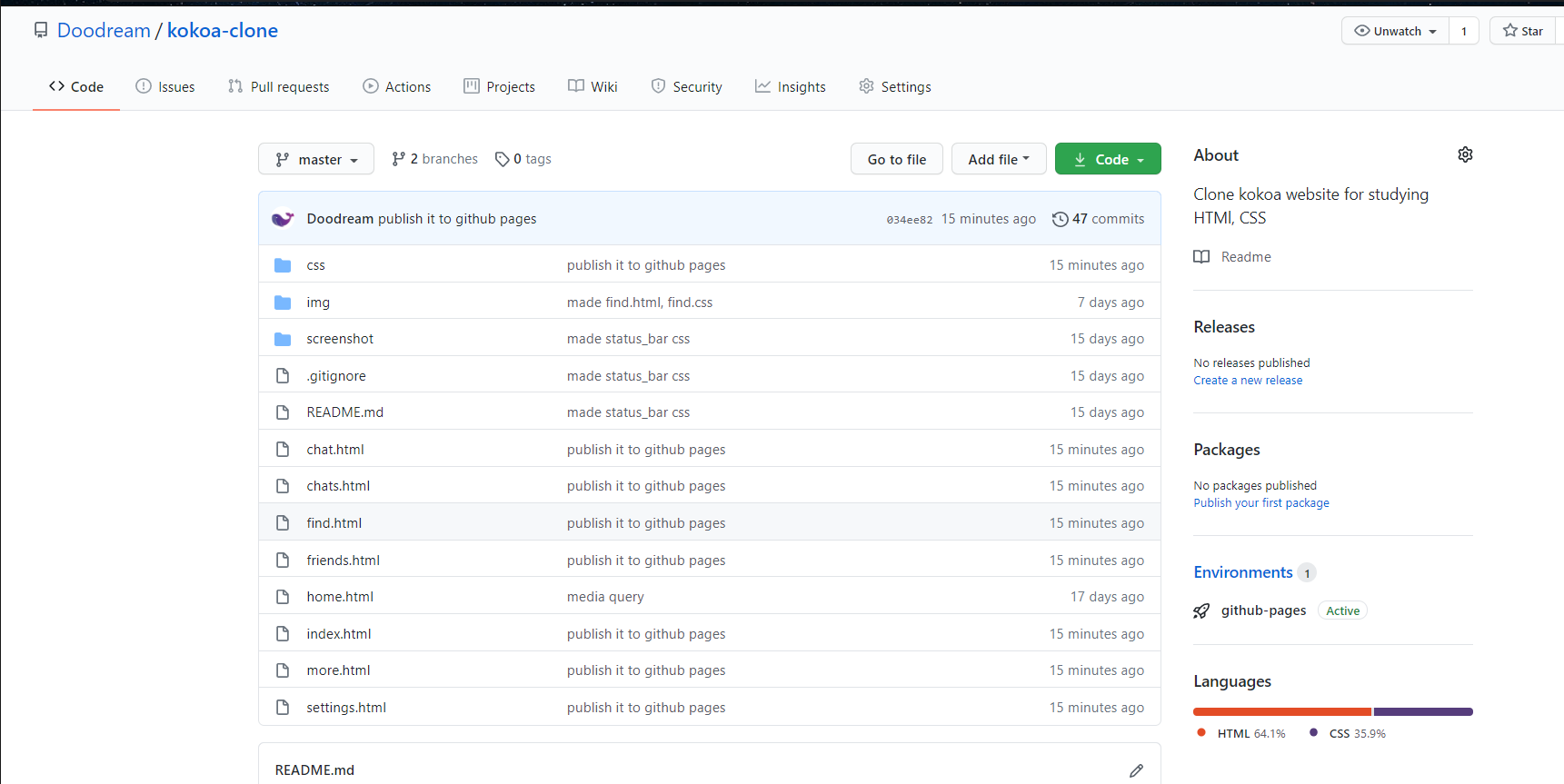Image resolution: width=1564 pixels, height=784 pixels.
Task: Open the Pull requests tab
Action: [279, 87]
